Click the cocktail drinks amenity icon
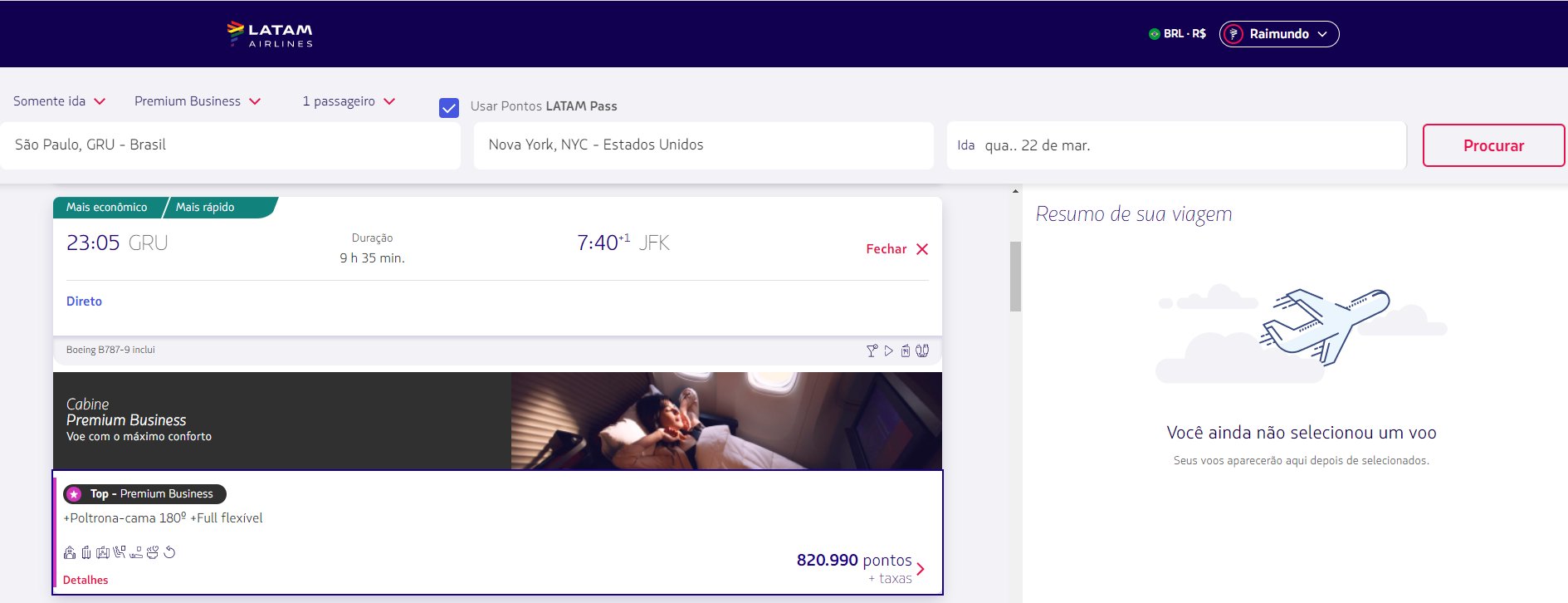Screen dimensions: 1568x603 tap(872, 351)
